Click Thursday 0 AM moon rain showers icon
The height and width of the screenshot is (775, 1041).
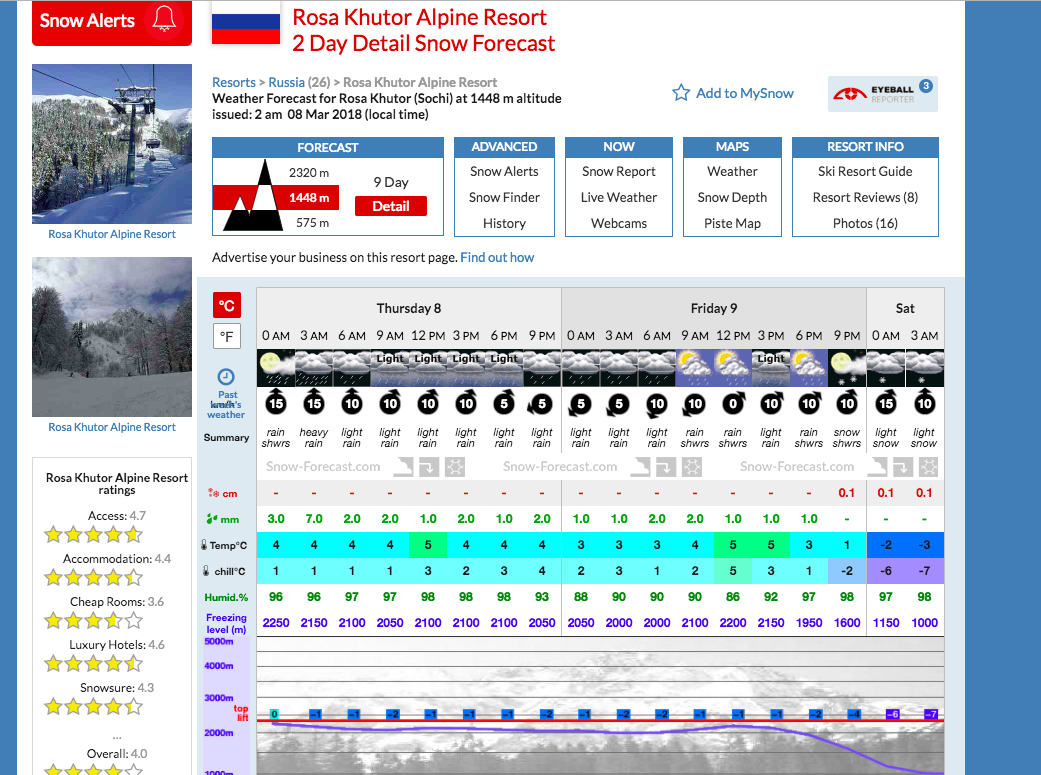tap(276, 369)
